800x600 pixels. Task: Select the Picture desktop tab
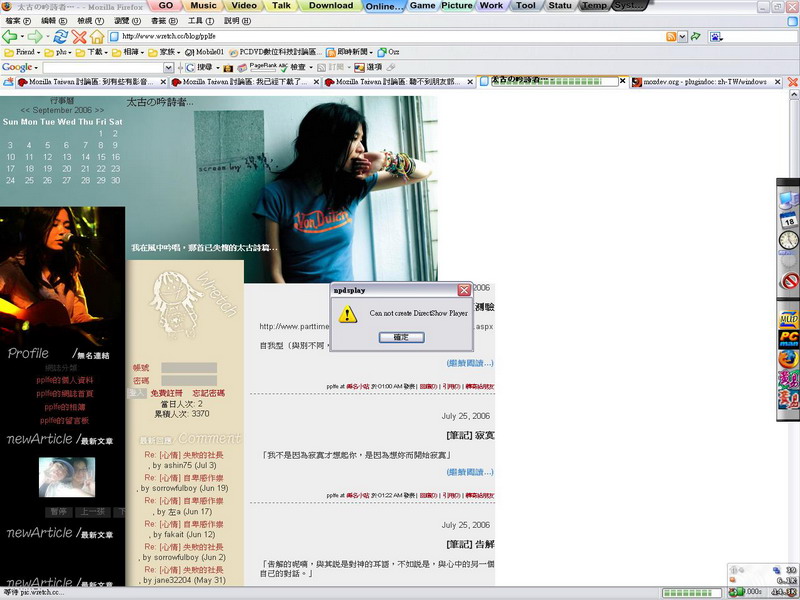point(457,6)
